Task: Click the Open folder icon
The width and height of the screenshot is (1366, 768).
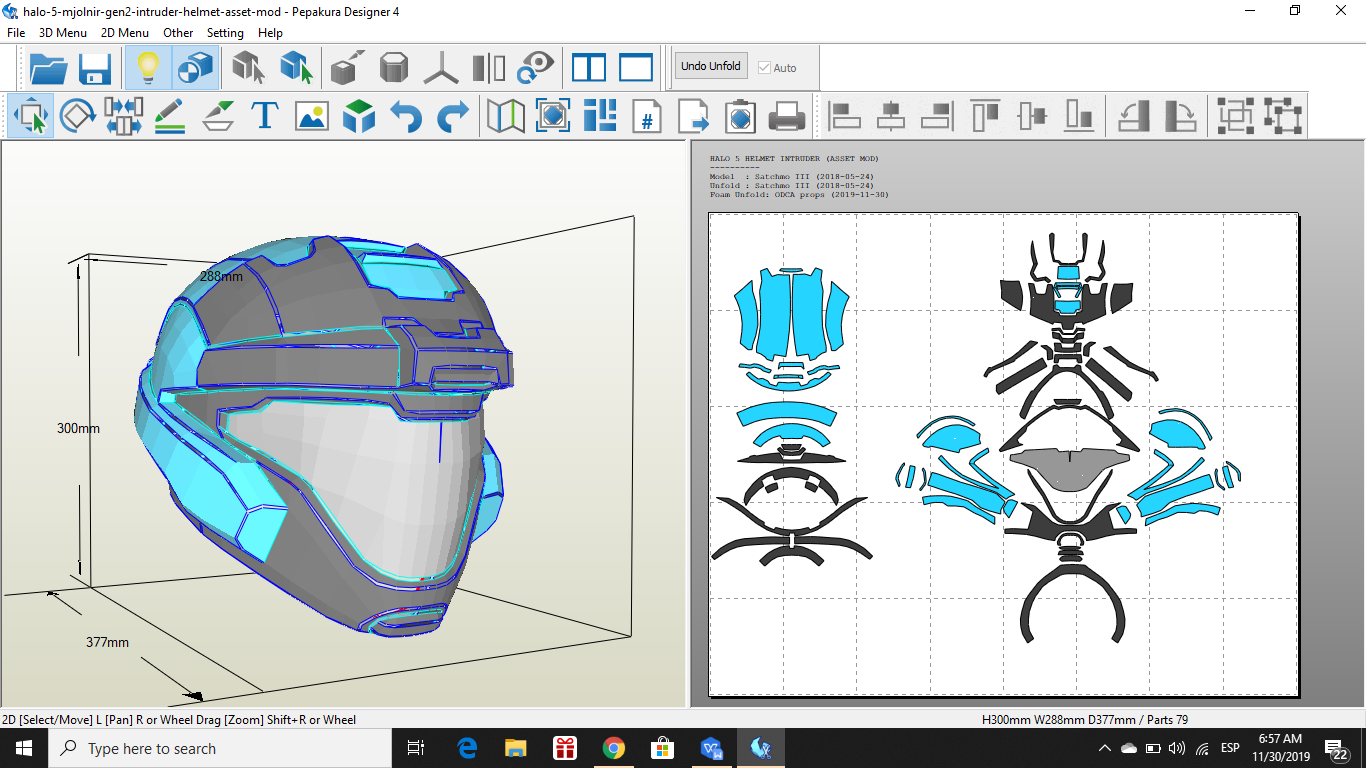Action: (x=48, y=68)
